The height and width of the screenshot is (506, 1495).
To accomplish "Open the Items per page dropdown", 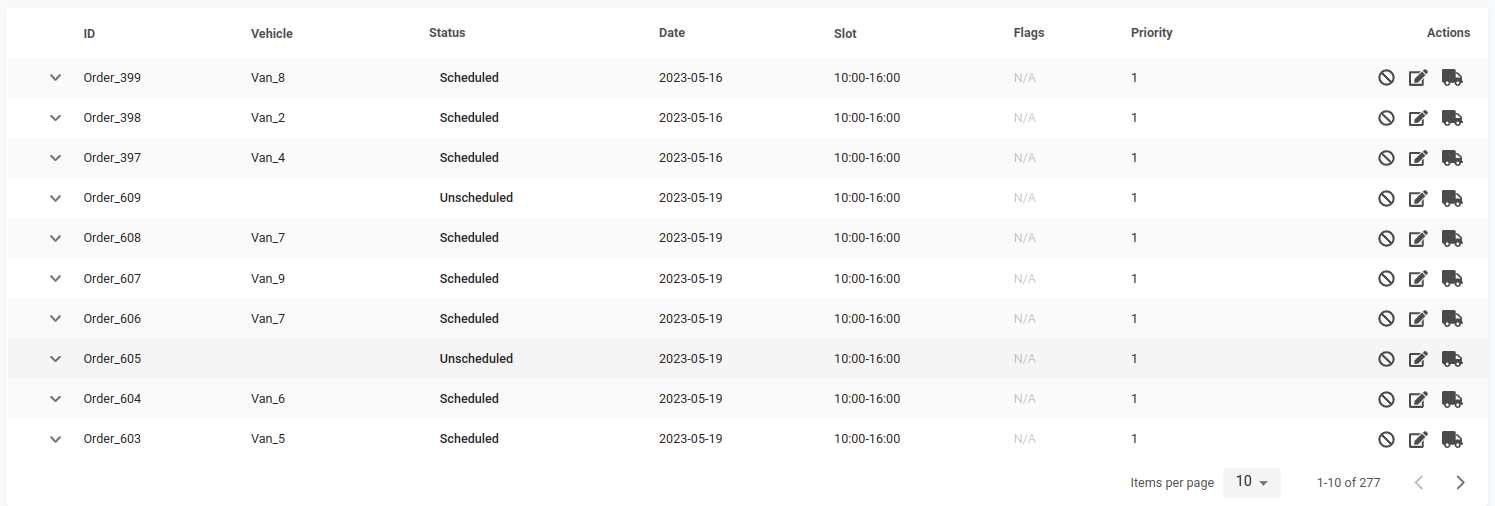I will coord(1251,482).
